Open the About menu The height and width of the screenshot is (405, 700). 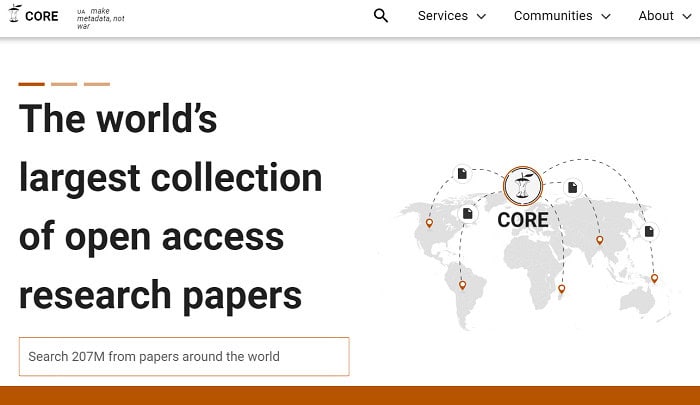pyautogui.click(x=656, y=16)
